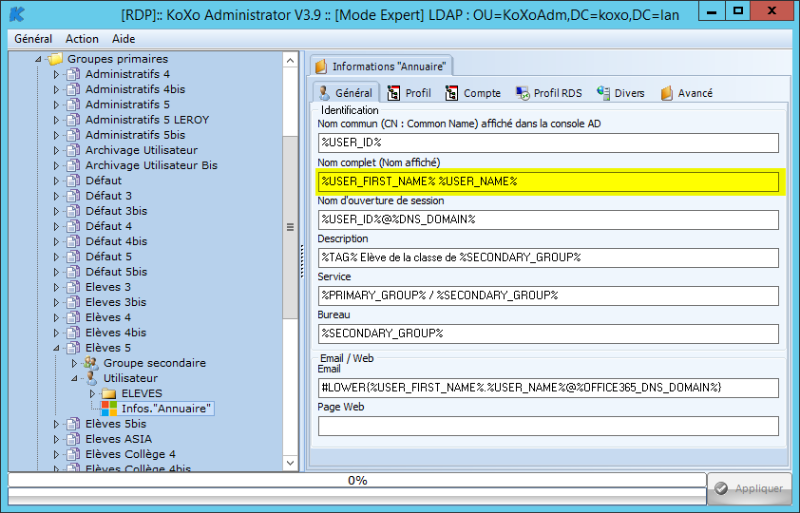Click the empty Page Web field

(548, 426)
